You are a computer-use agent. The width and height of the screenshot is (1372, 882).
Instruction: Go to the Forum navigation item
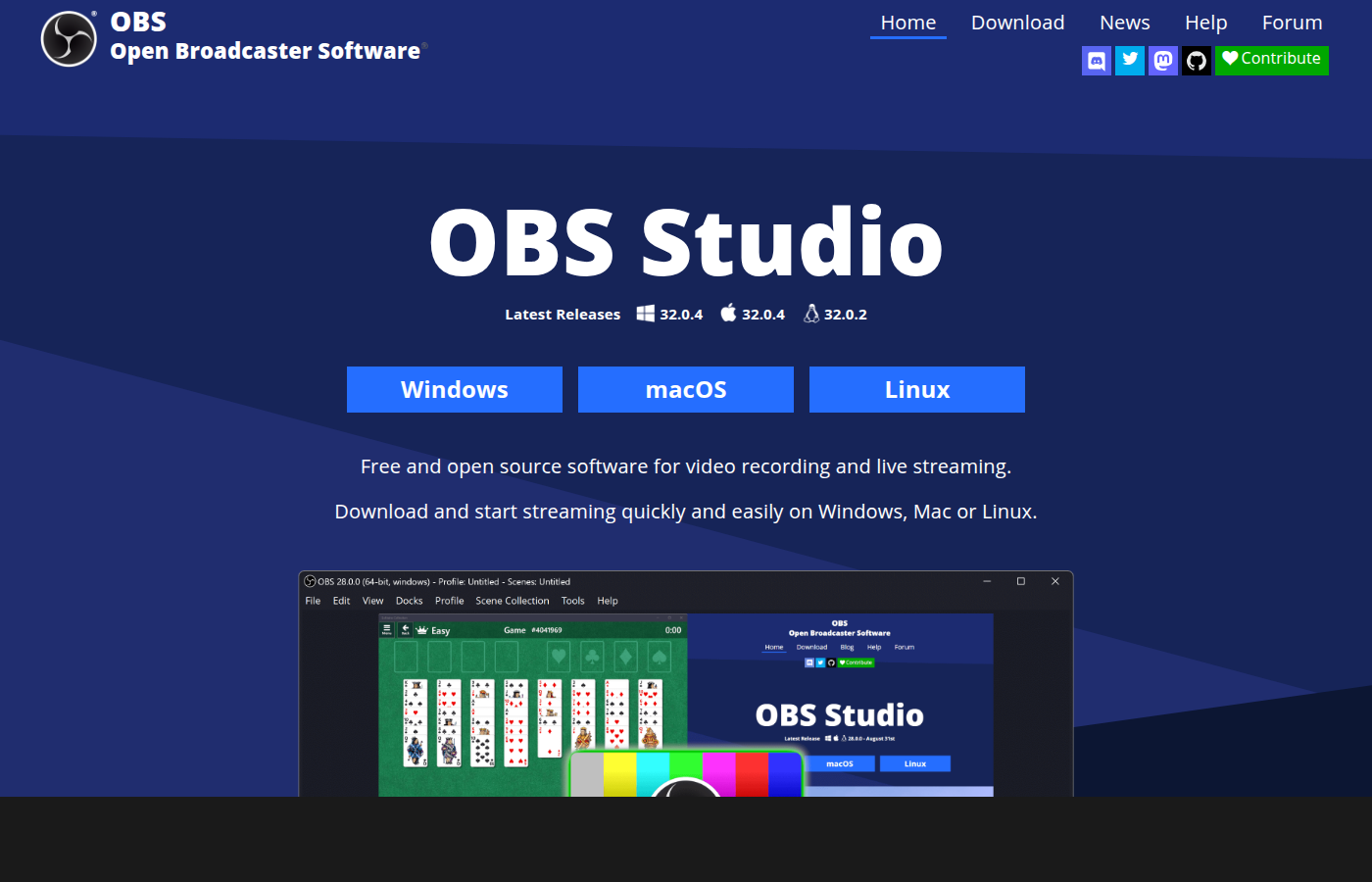pyautogui.click(x=1292, y=22)
